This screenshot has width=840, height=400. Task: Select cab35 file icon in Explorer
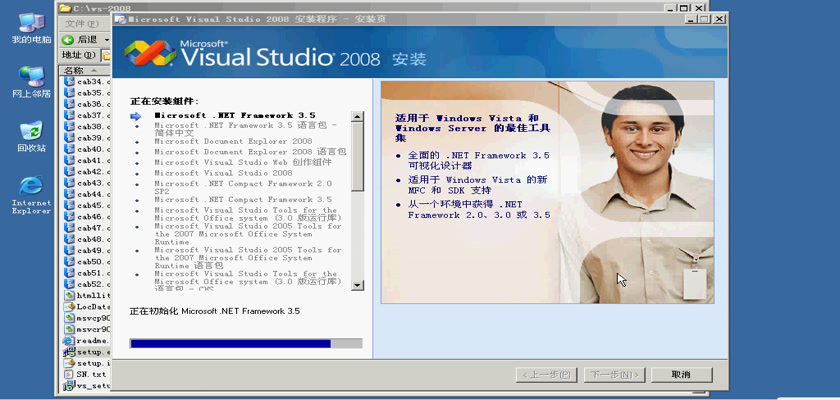[70, 93]
